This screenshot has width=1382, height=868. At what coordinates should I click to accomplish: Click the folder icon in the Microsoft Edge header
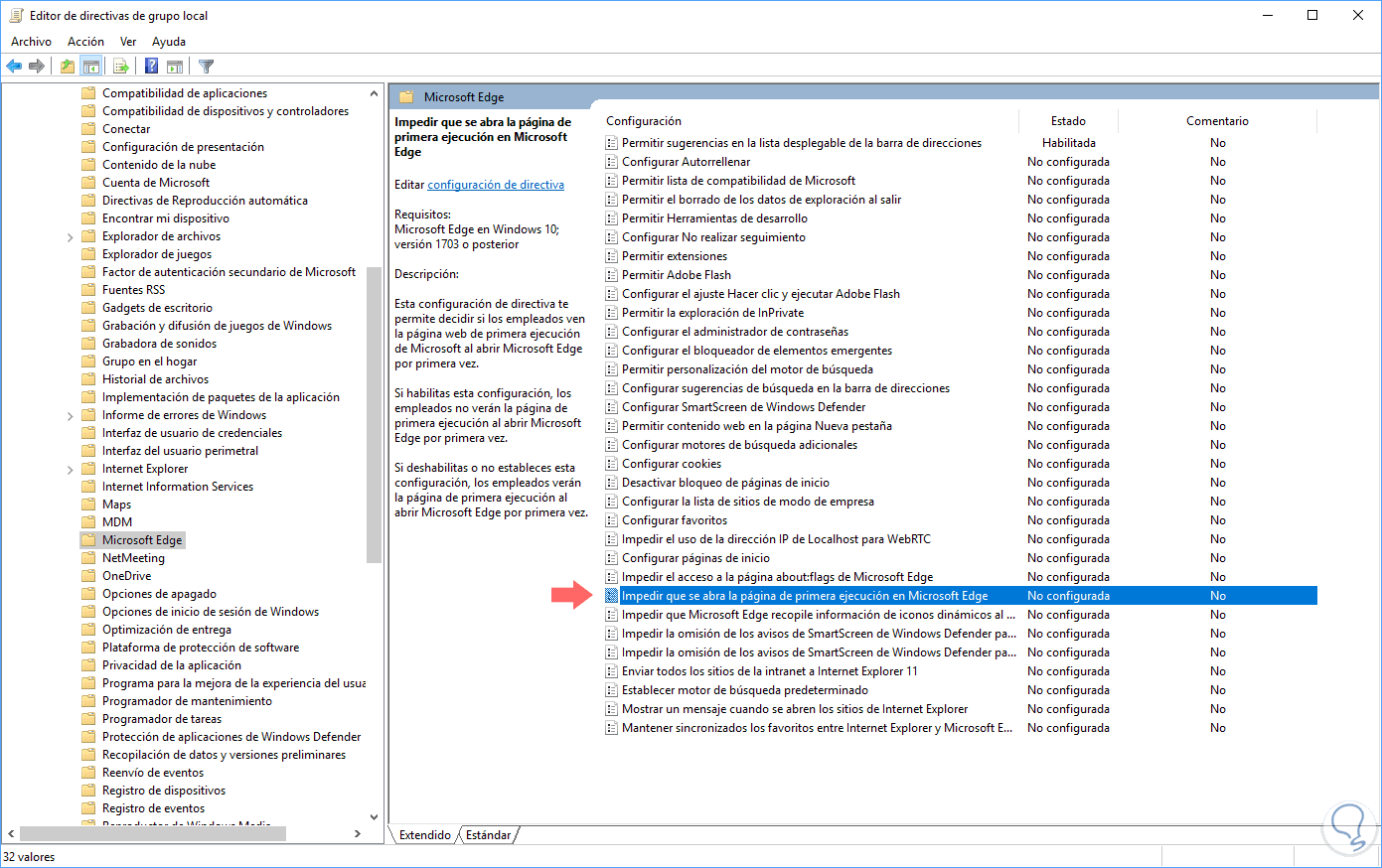405,97
